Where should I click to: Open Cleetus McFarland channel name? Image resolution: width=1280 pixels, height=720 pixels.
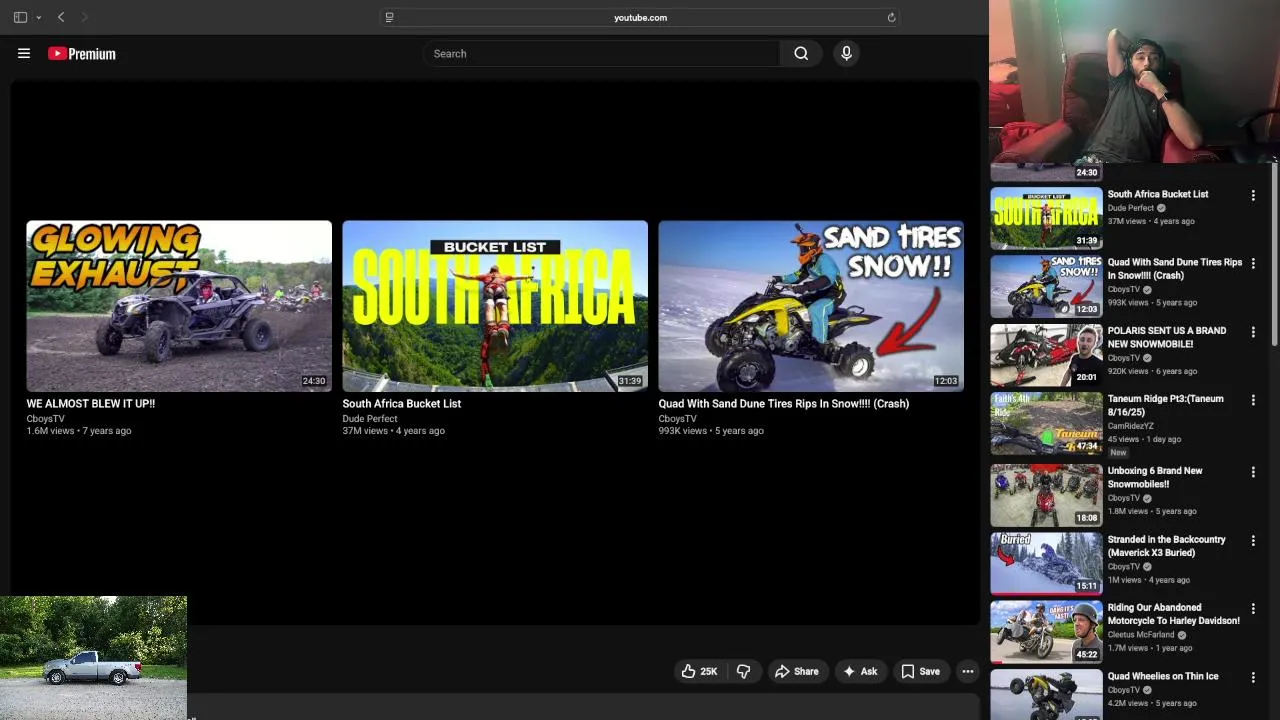1141,635
